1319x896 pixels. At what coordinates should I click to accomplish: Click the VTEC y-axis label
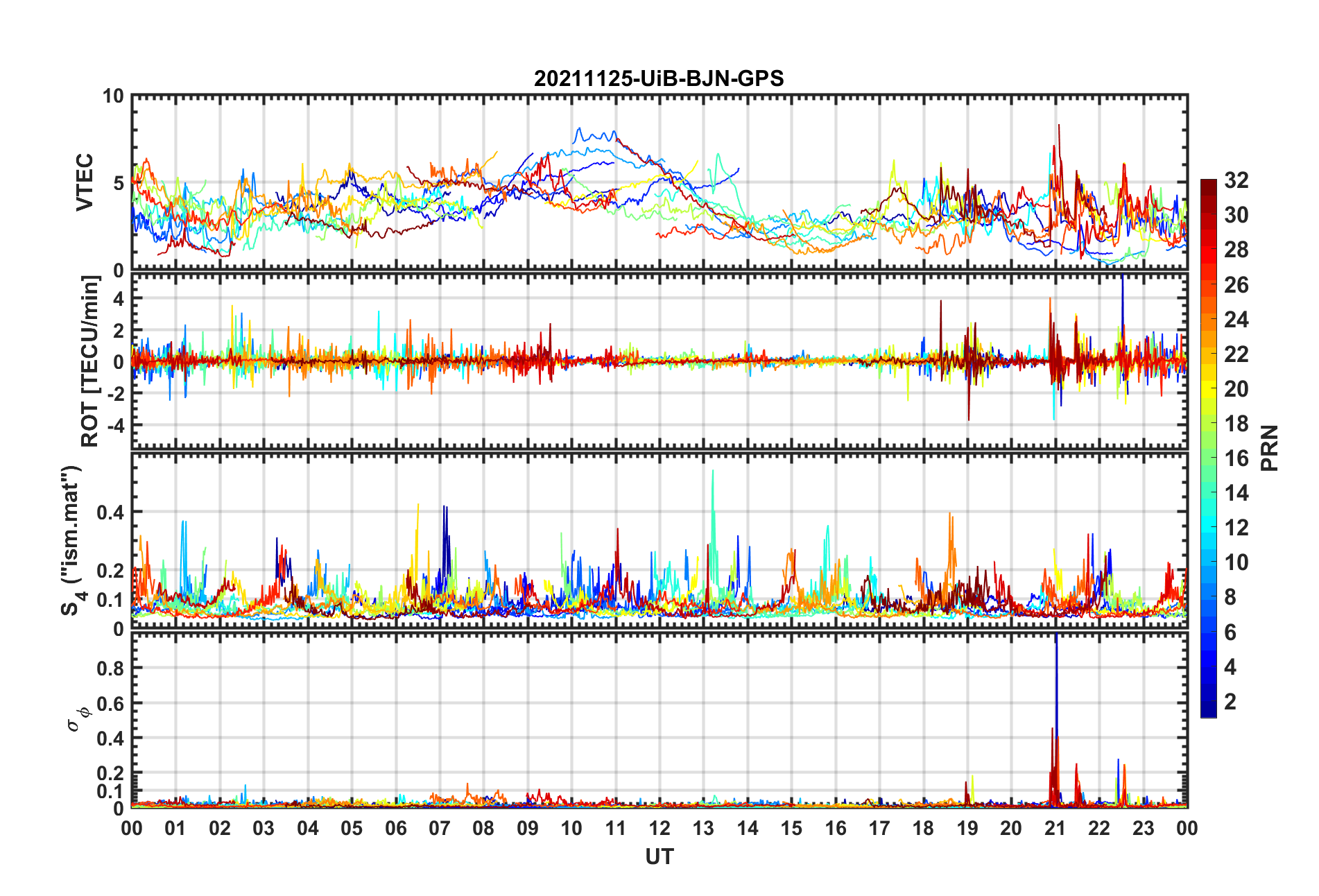pos(84,182)
